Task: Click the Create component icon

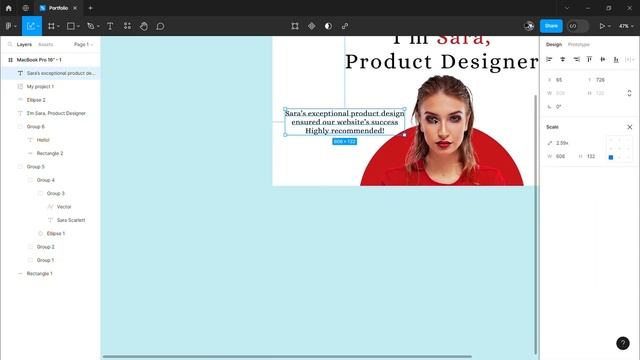Action: pyautogui.click(x=312, y=26)
